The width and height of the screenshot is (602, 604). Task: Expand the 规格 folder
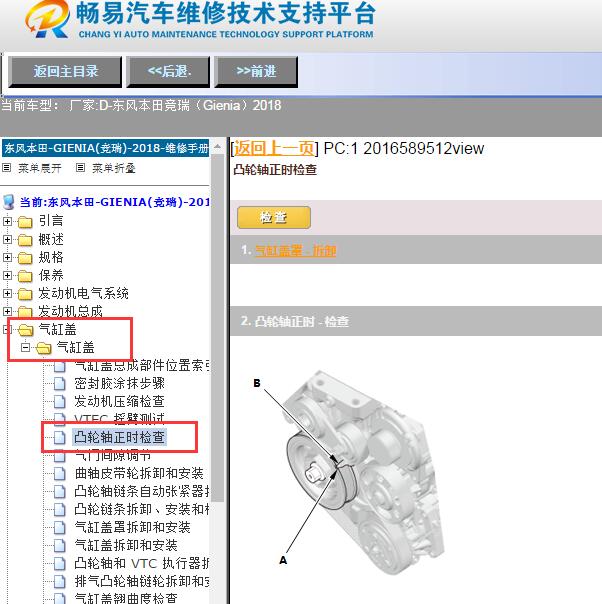7,257
